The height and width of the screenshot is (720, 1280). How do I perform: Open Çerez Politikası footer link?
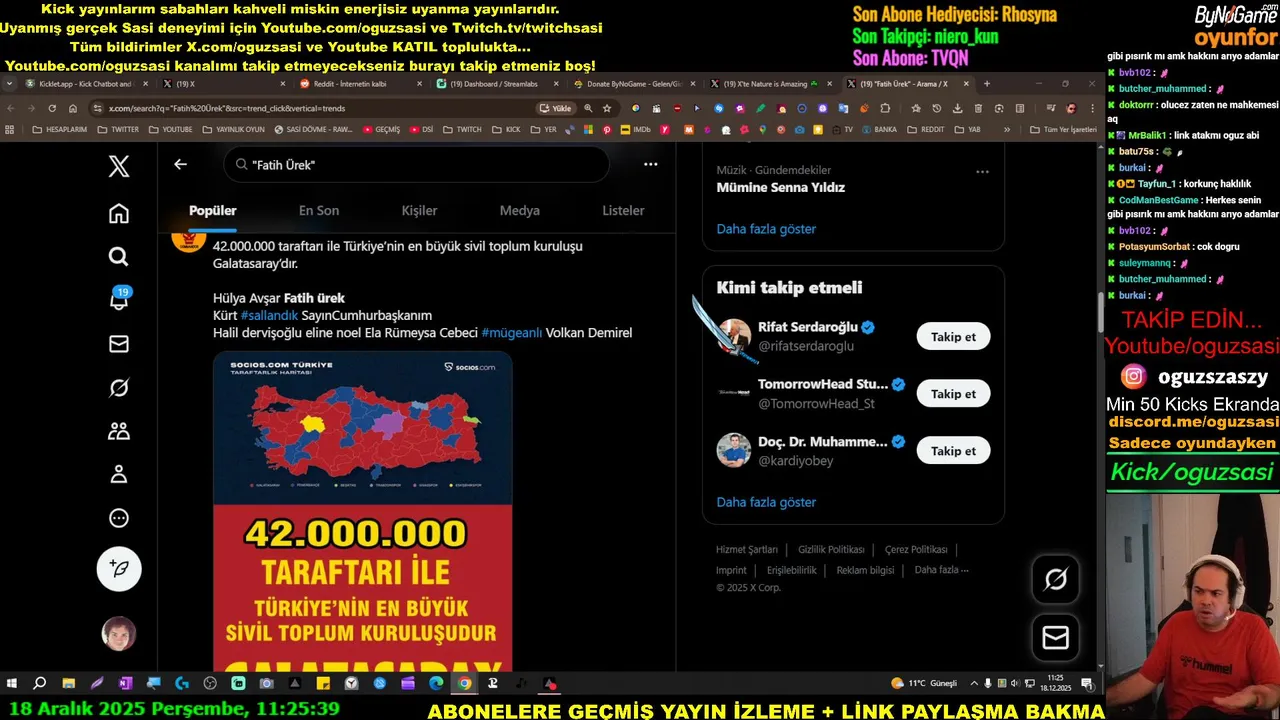(x=916, y=549)
